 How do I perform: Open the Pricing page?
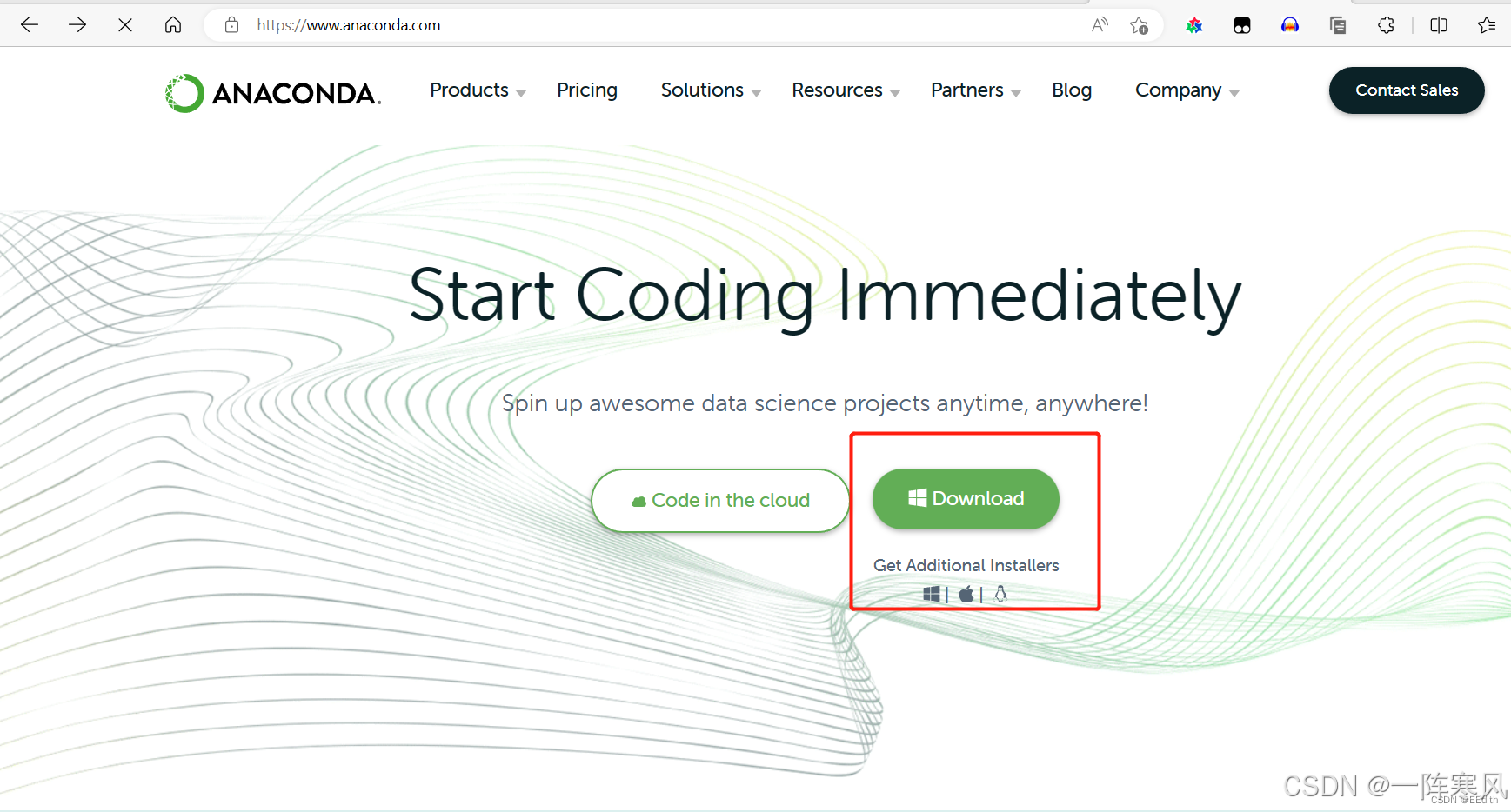pyautogui.click(x=587, y=90)
